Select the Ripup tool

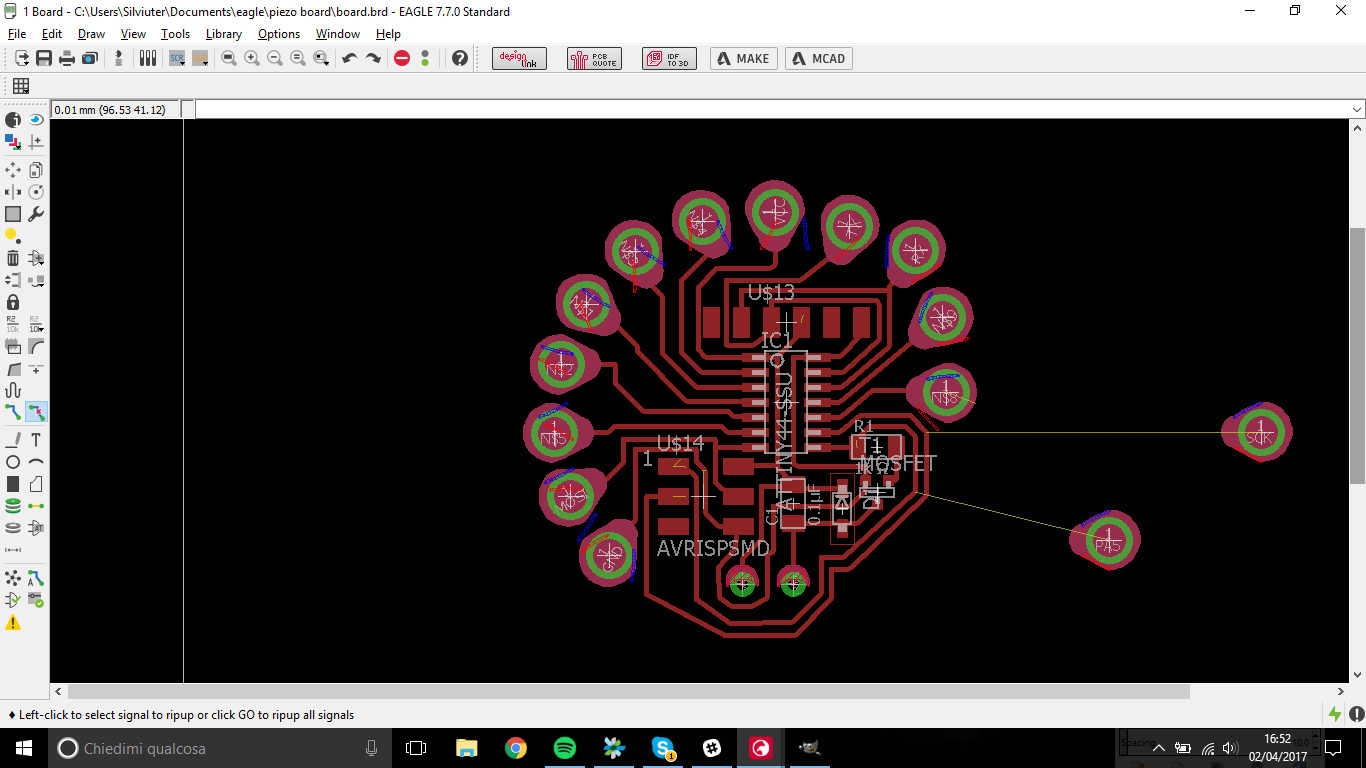click(x=36, y=412)
